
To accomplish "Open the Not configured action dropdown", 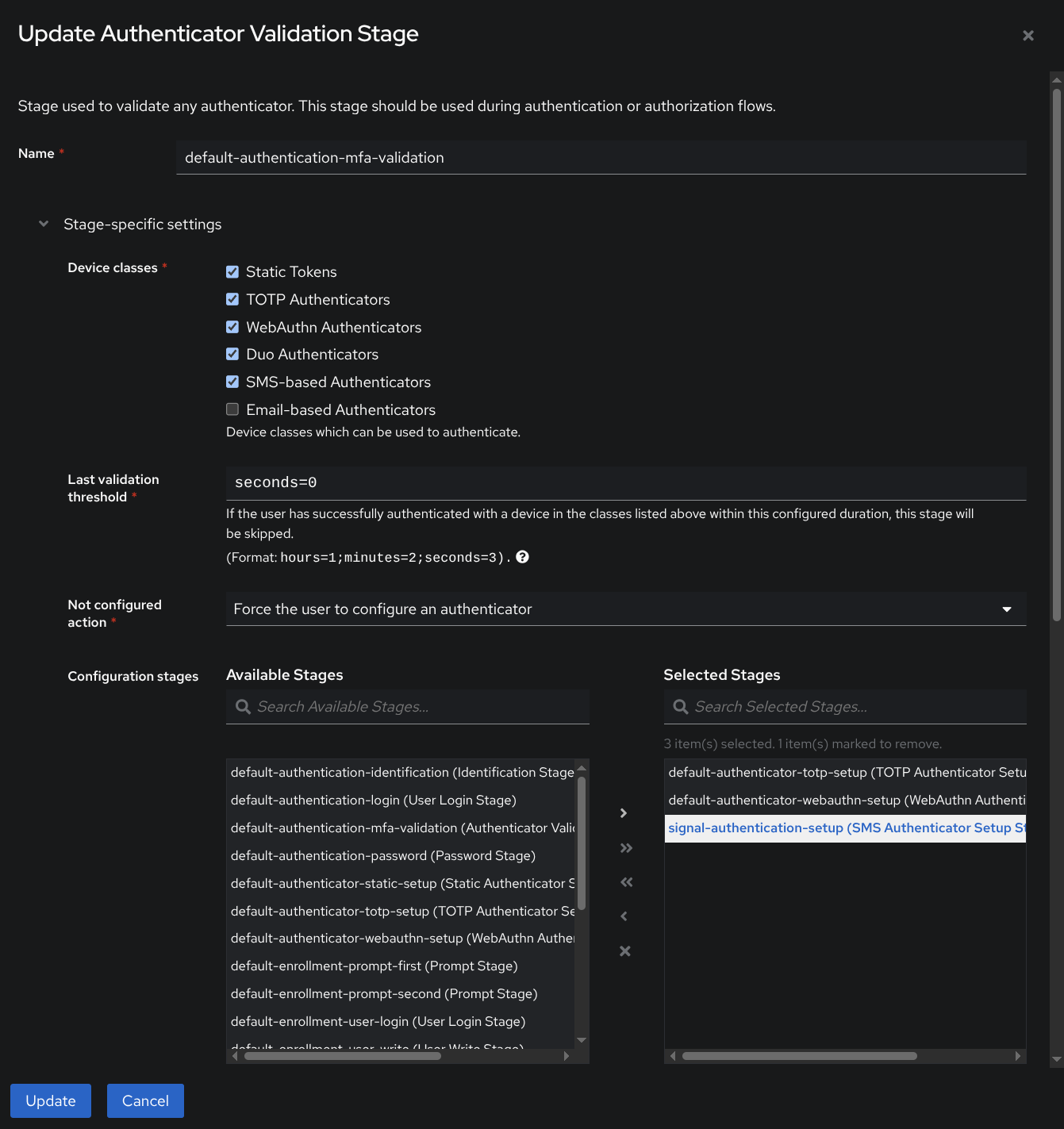I will click(x=625, y=609).
